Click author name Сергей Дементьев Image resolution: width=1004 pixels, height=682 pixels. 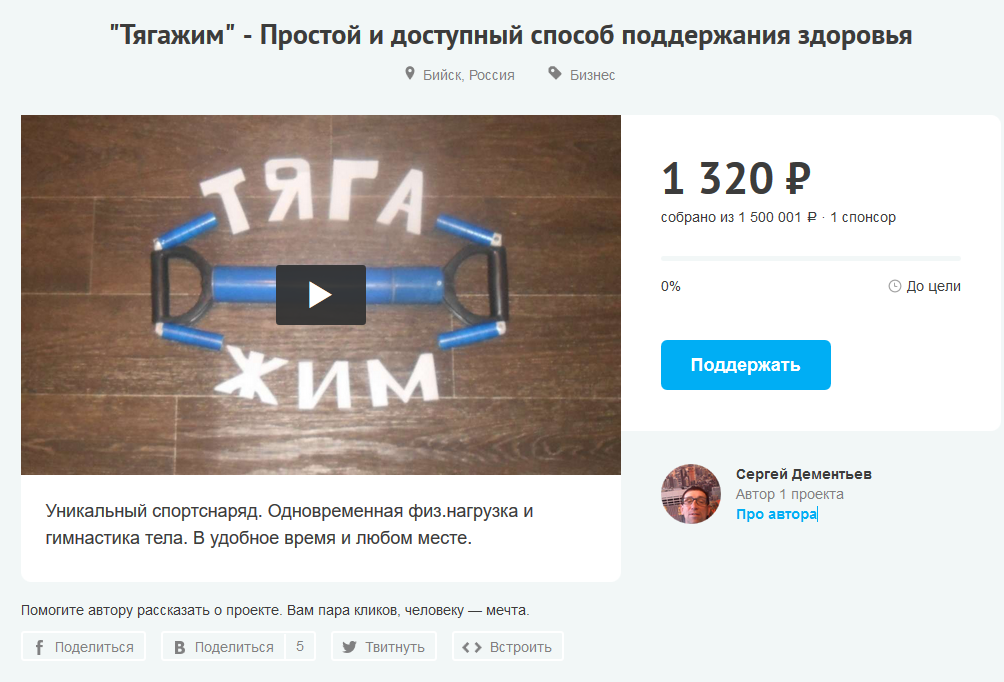click(804, 474)
